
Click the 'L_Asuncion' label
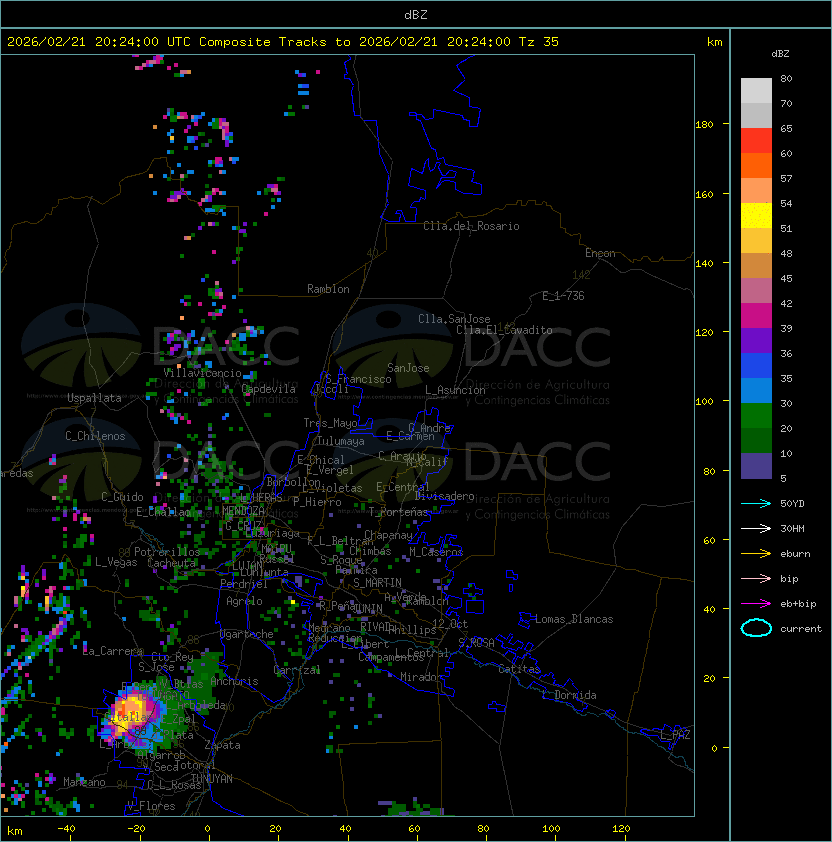455,390
